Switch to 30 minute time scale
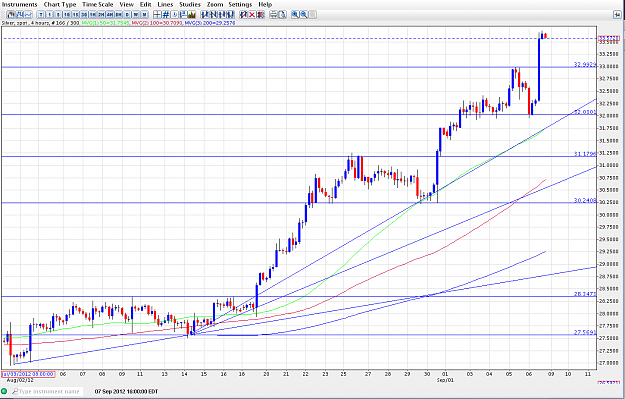The height and width of the screenshot is (399, 625). (x=84, y=15)
